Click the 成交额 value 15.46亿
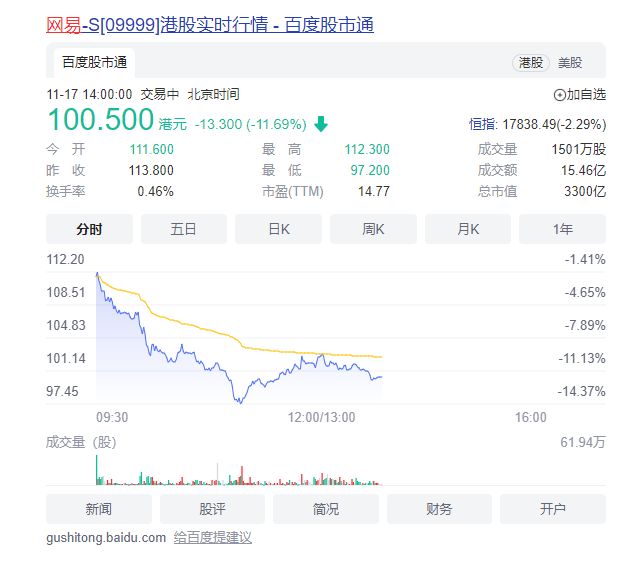This screenshot has width=636, height=562. 584,170
